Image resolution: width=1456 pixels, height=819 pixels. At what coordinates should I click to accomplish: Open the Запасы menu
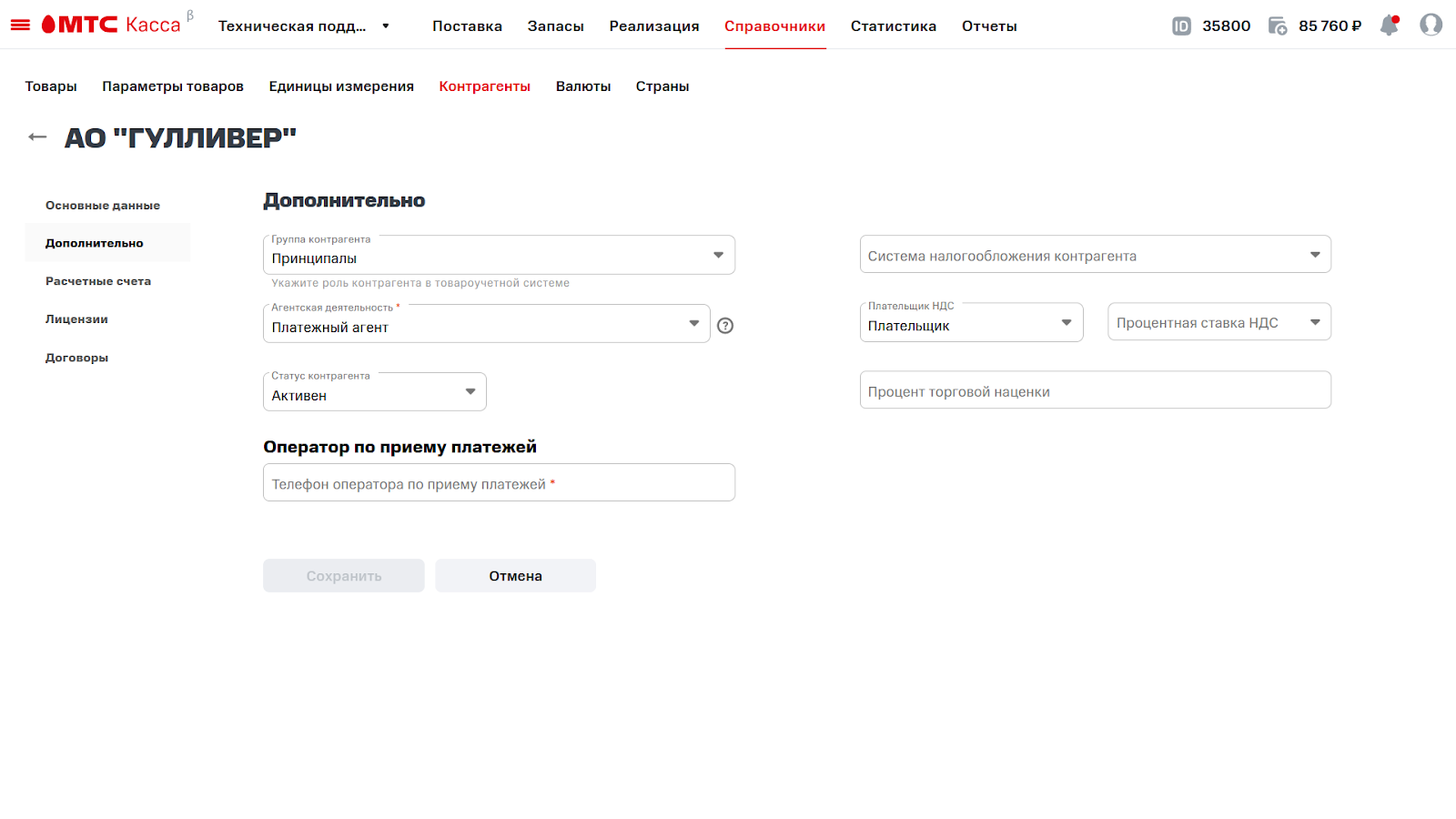coord(555,25)
